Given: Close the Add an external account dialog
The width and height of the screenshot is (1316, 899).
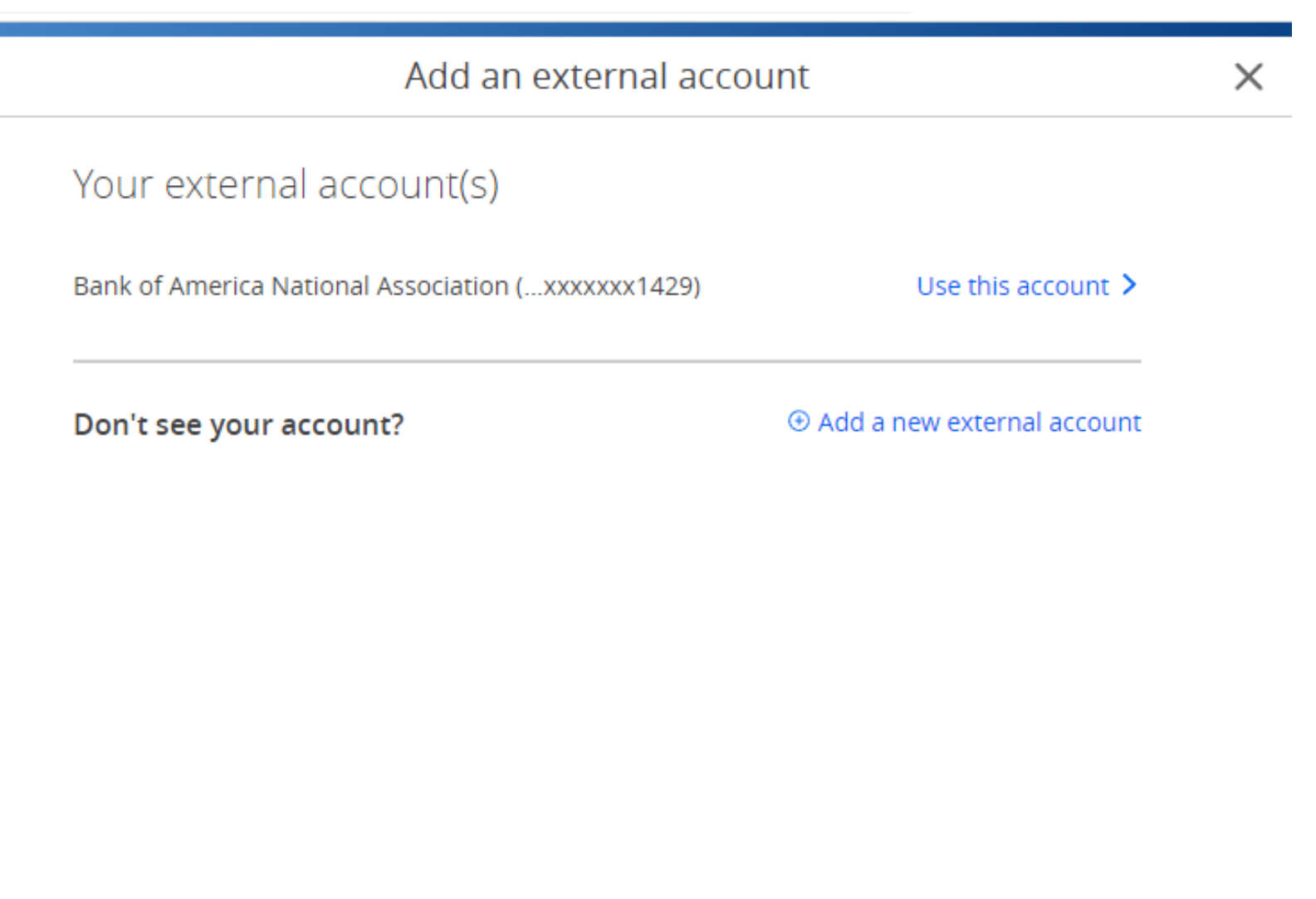Looking at the screenshot, I should pos(1248,77).
